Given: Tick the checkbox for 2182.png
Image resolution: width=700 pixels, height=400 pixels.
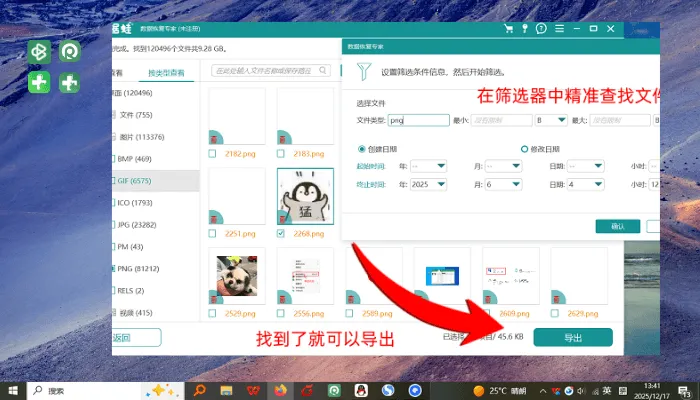Looking at the screenshot, I should (212, 154).
